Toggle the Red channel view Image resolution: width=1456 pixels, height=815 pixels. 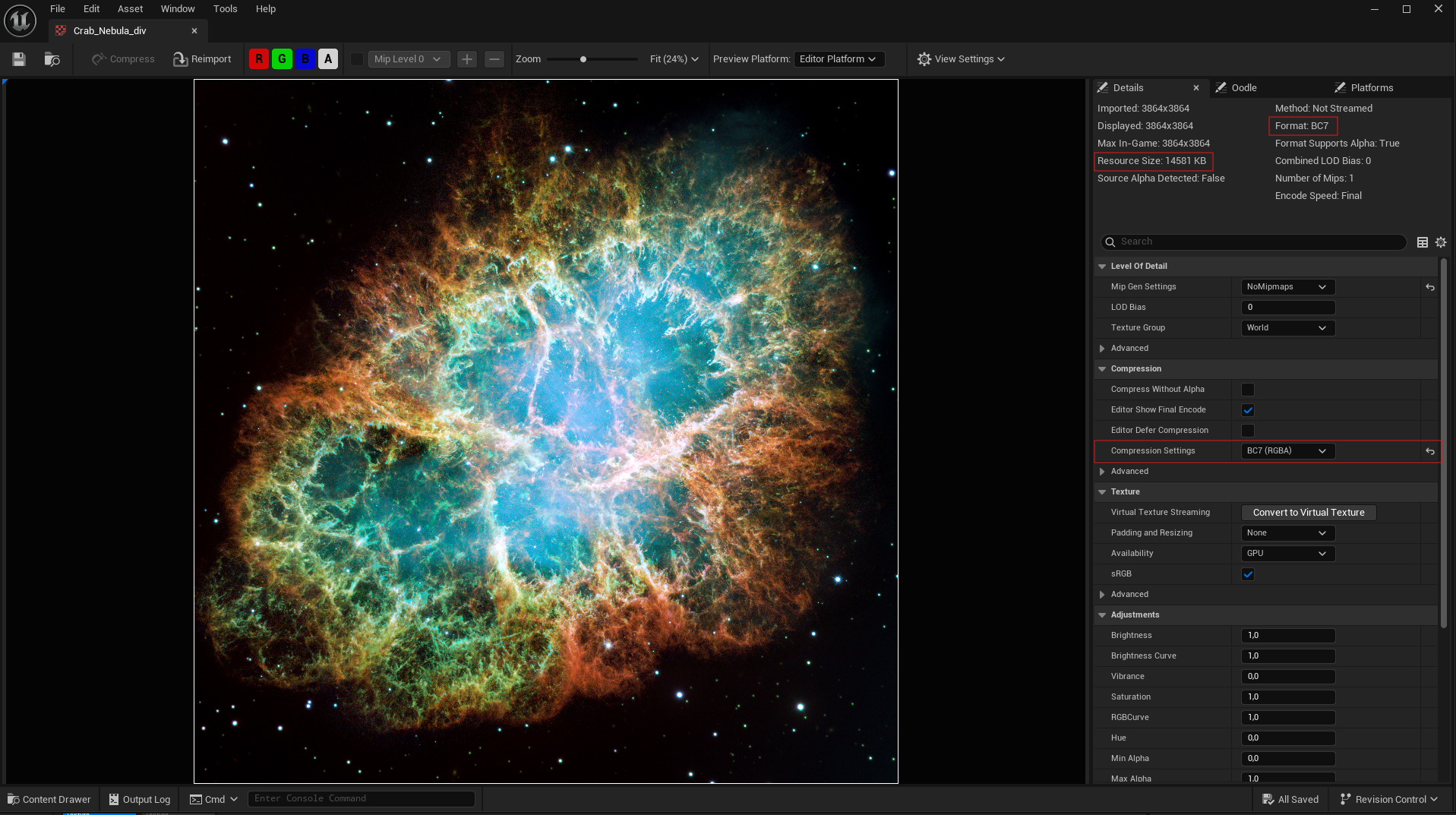(x=259, y=59)
